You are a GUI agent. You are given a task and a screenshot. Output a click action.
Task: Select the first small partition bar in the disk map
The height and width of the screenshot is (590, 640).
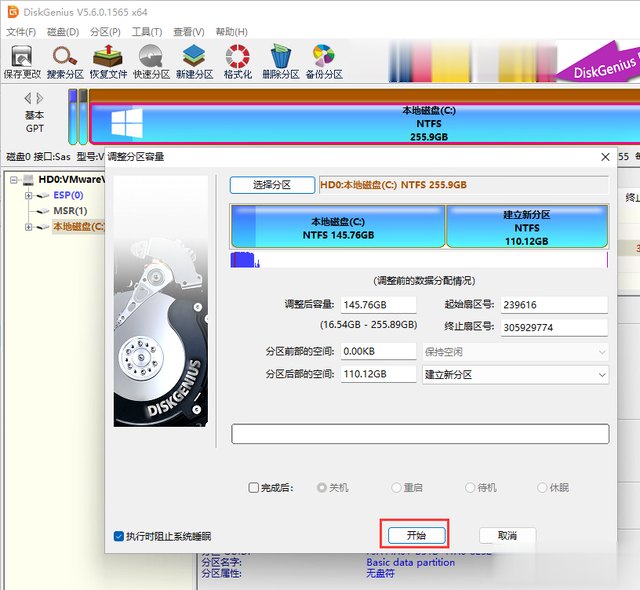click(73, 117)
